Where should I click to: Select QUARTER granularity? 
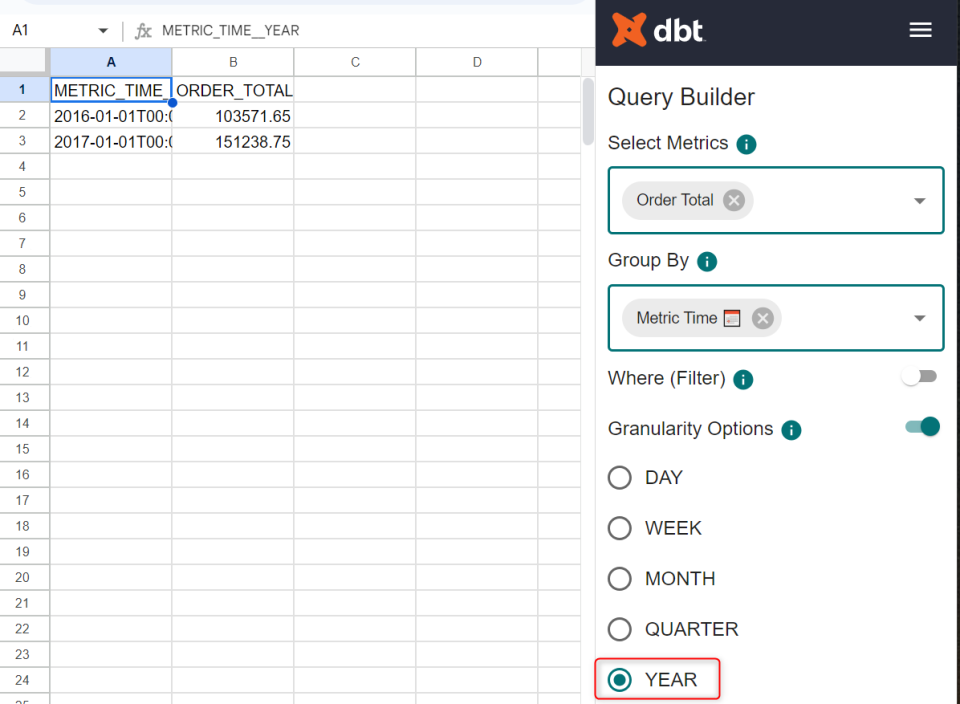click(620, 629)
